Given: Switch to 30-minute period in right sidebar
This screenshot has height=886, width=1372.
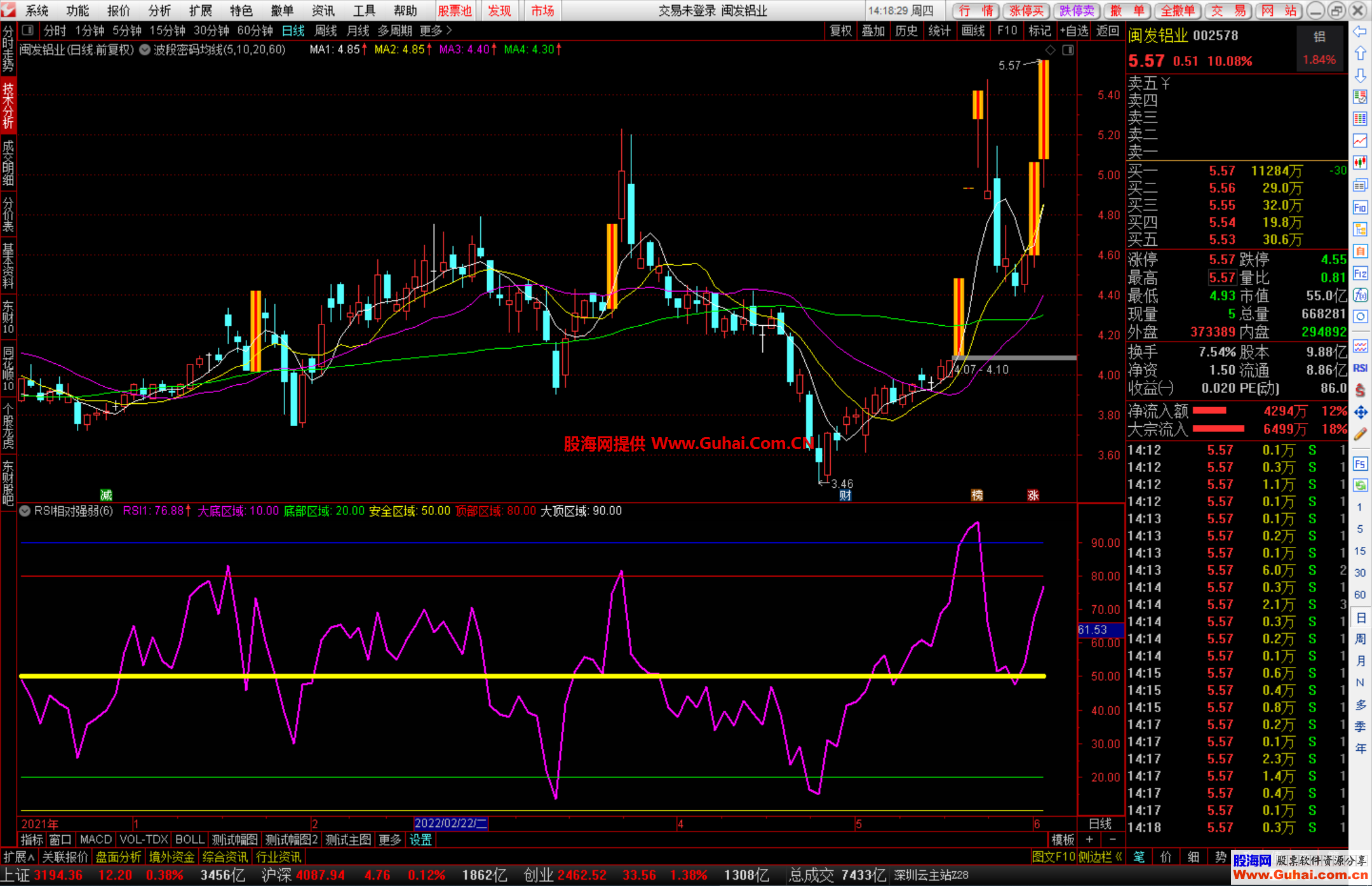Looking at the screenshot, I should point(1359,573).
